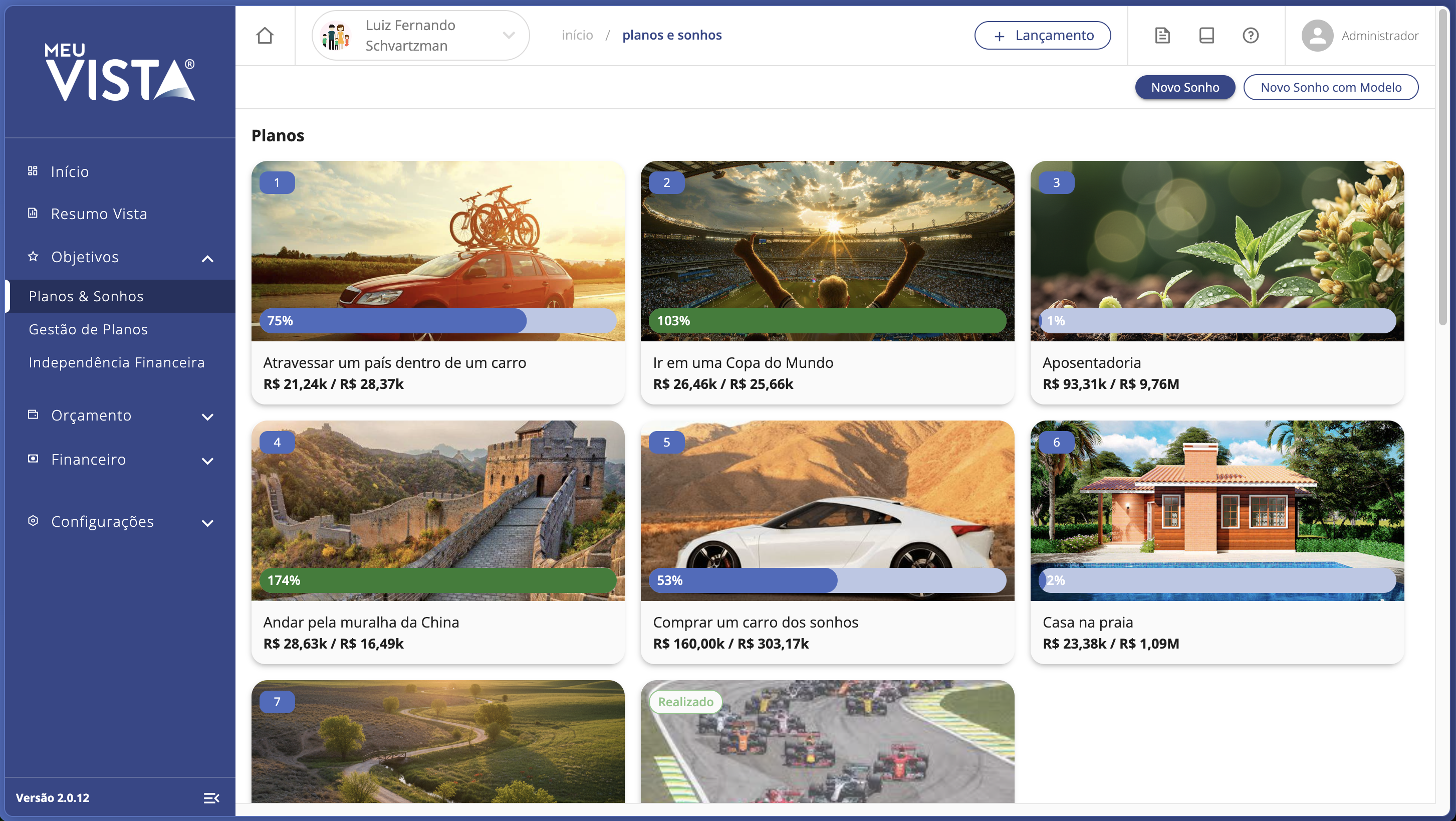Open the document icon in header

click(x=1162, y=36)
